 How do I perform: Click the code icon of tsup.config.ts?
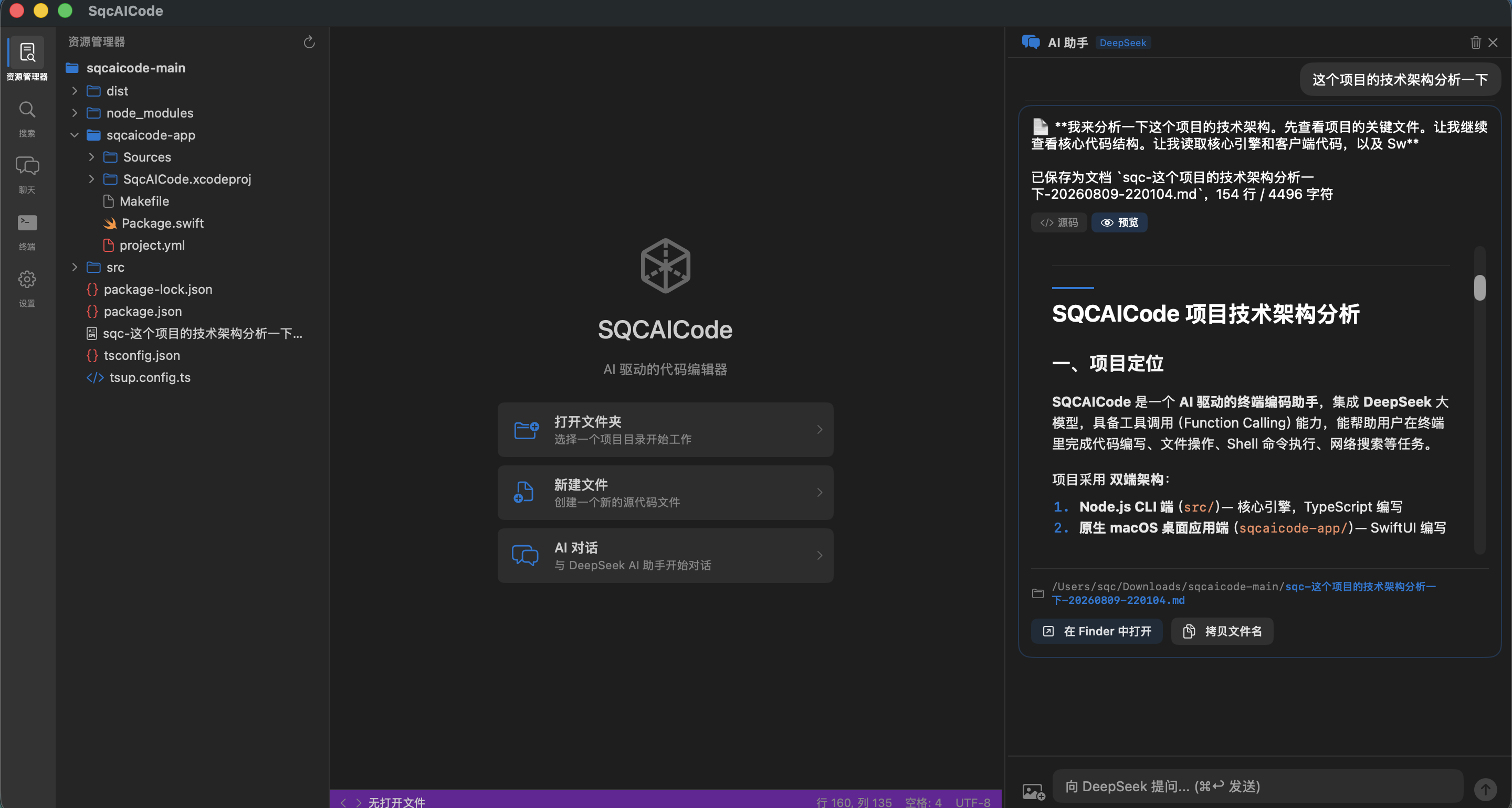(95, 377)
